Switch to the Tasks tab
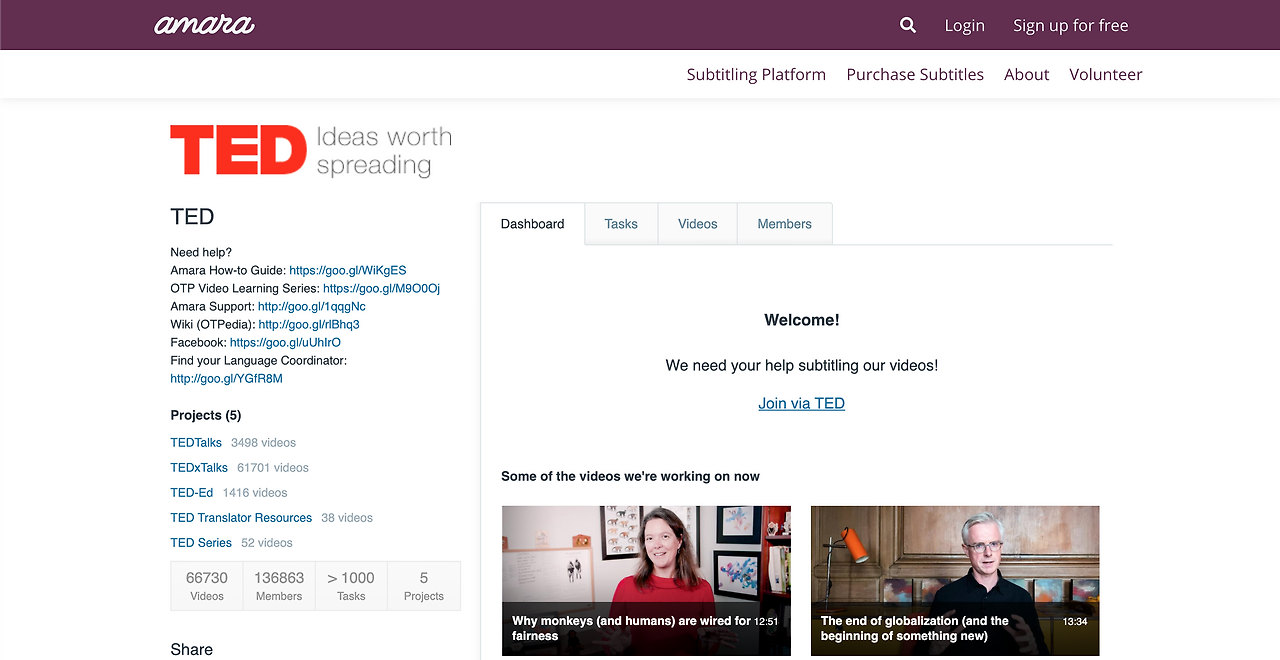 tap(621, 224)
